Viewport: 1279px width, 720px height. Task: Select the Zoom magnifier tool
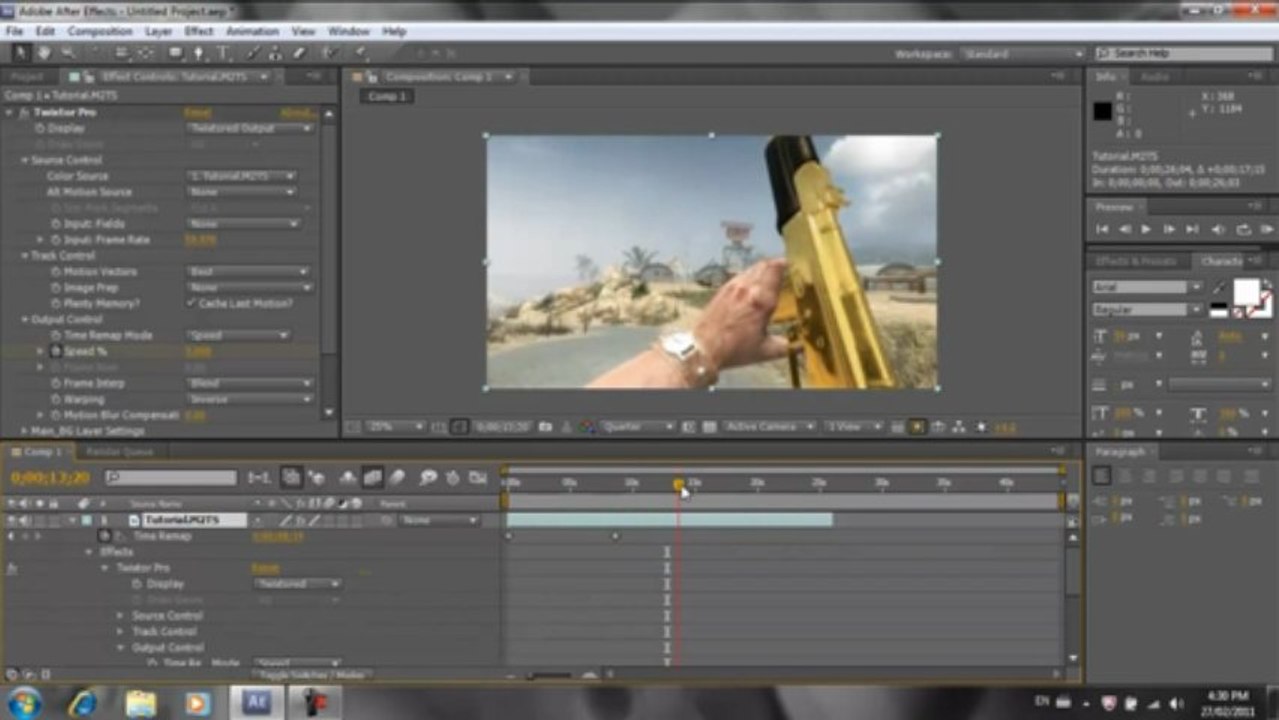(68, 53)
